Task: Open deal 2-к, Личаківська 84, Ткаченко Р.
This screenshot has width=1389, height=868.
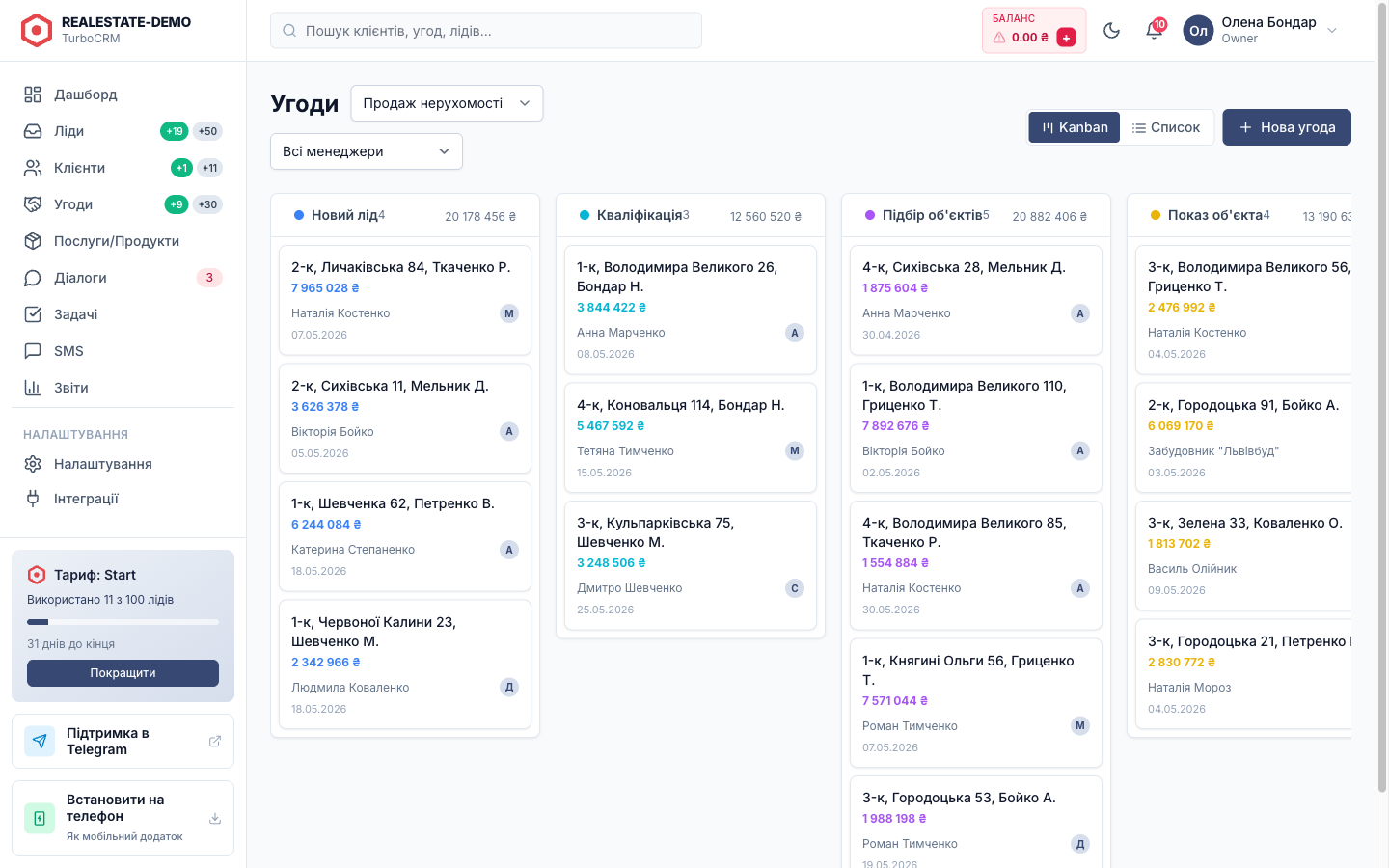Action: click(x=405, y=300)
